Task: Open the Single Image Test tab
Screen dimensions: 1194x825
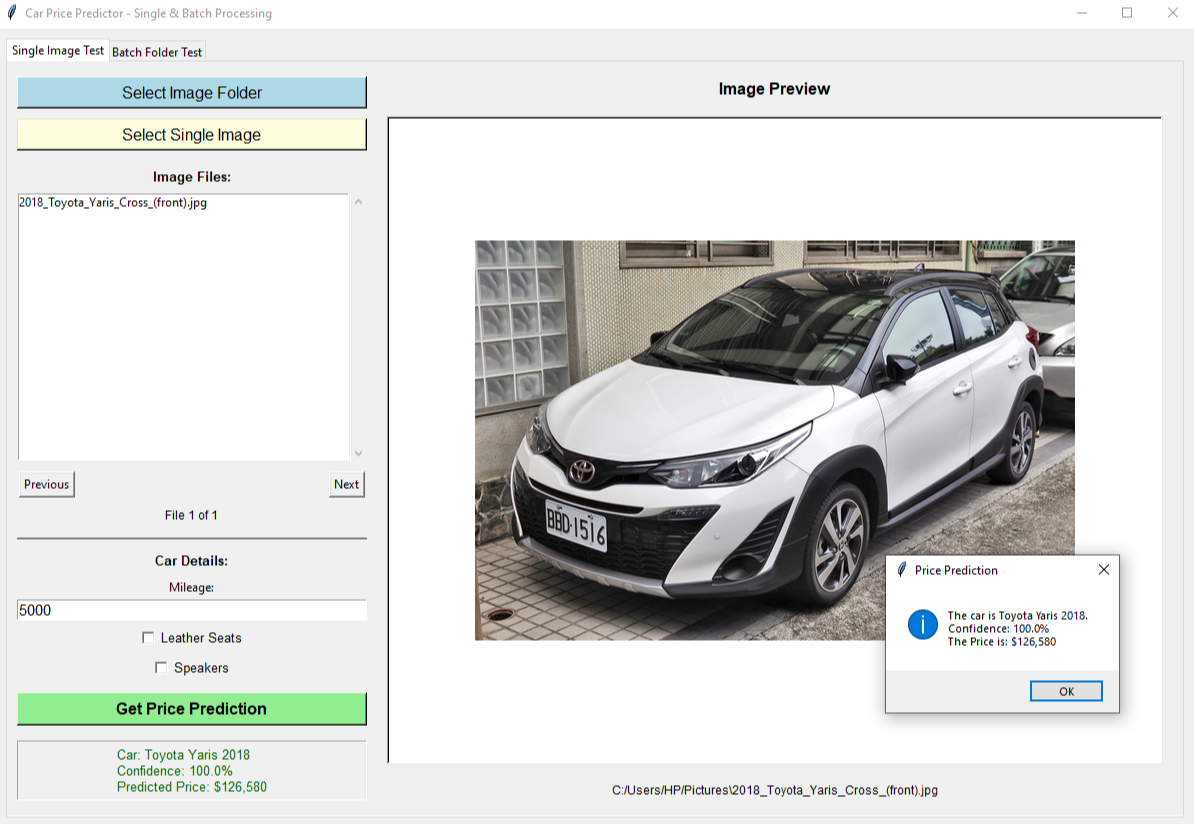Action: point(58,51)
